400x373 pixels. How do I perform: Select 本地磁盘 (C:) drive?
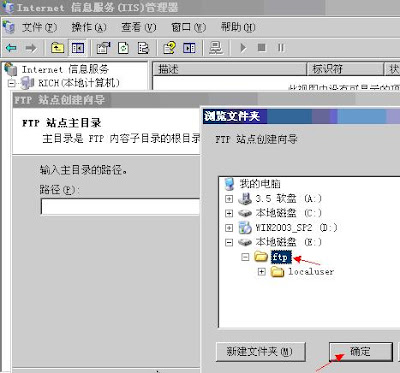pos(289,213)
